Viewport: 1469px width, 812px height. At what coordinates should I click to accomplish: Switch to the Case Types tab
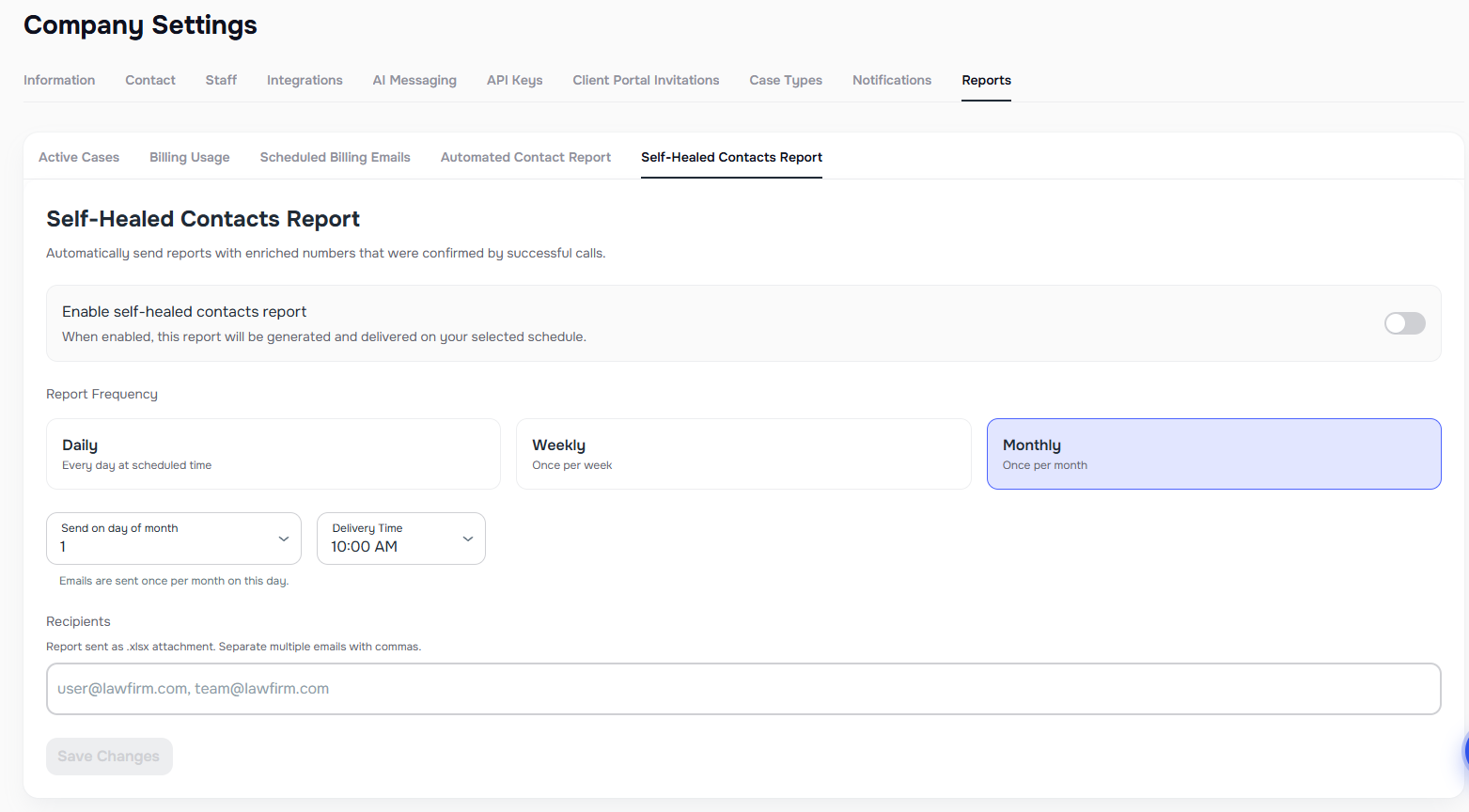tap(786, 80)
